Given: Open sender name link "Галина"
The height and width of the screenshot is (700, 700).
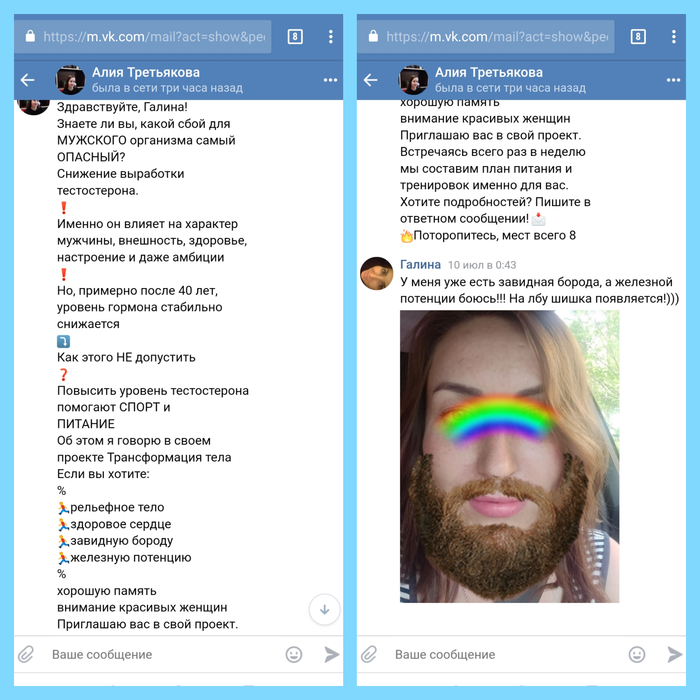Looking at the screenshot, I should pyautogui.click(x=420, y=265).
